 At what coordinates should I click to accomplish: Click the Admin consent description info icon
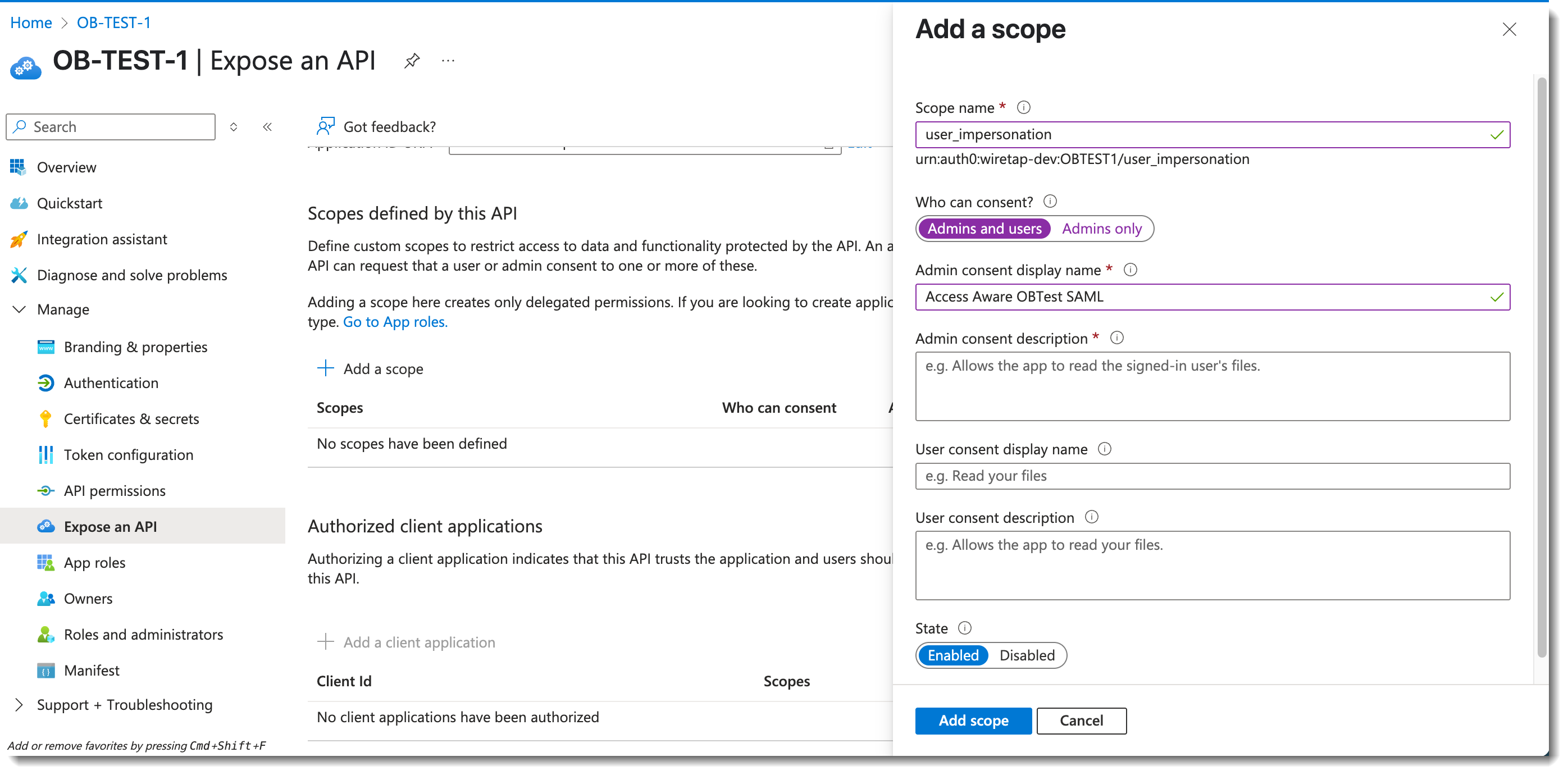tap(1116, 338)
